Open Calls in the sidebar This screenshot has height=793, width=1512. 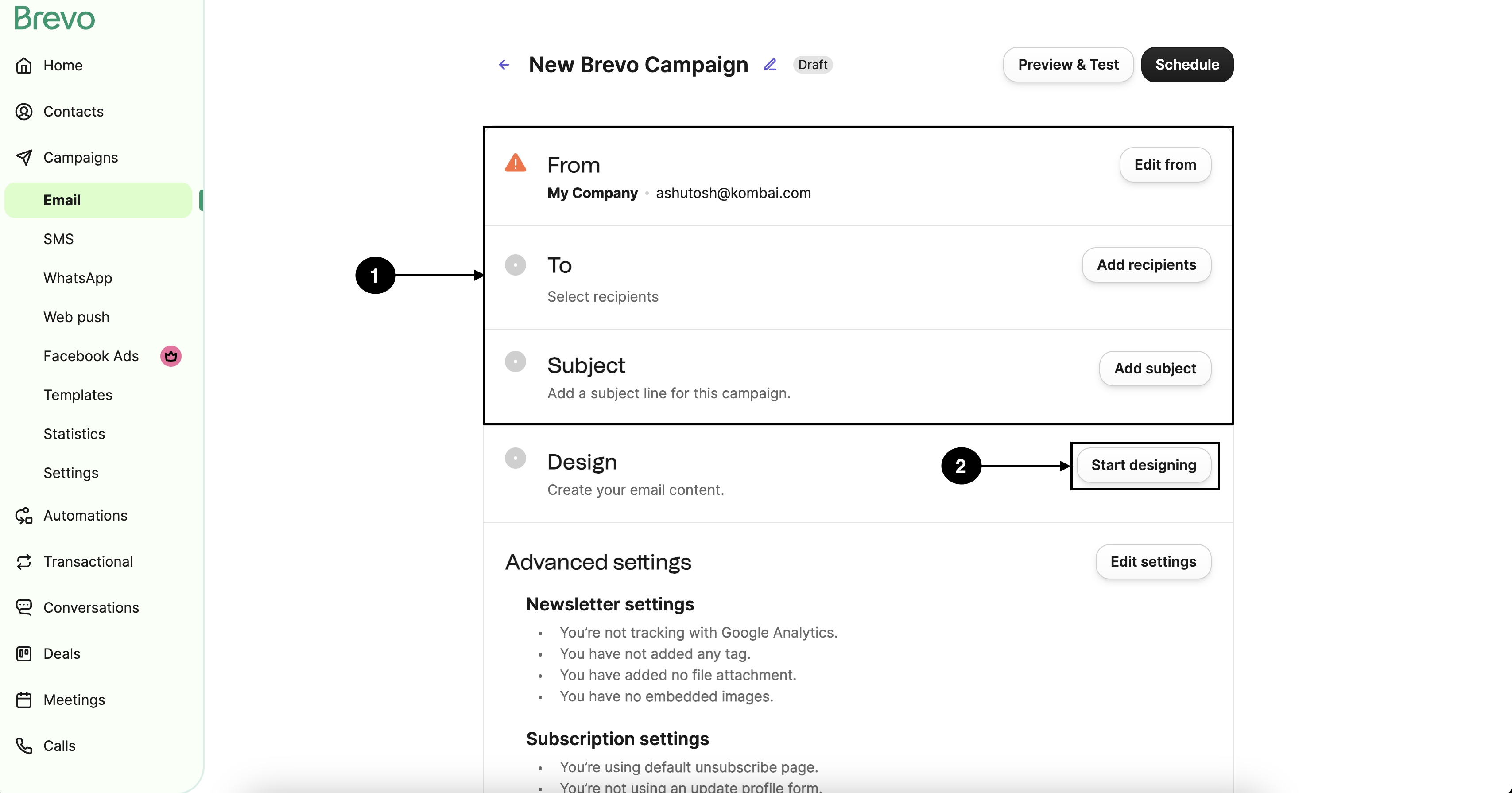coord(59,746)
